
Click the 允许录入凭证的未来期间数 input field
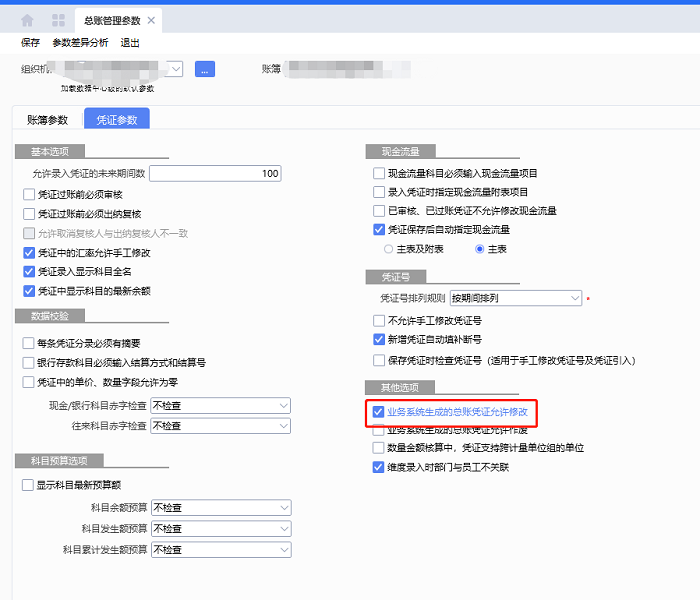click(215, 173)
